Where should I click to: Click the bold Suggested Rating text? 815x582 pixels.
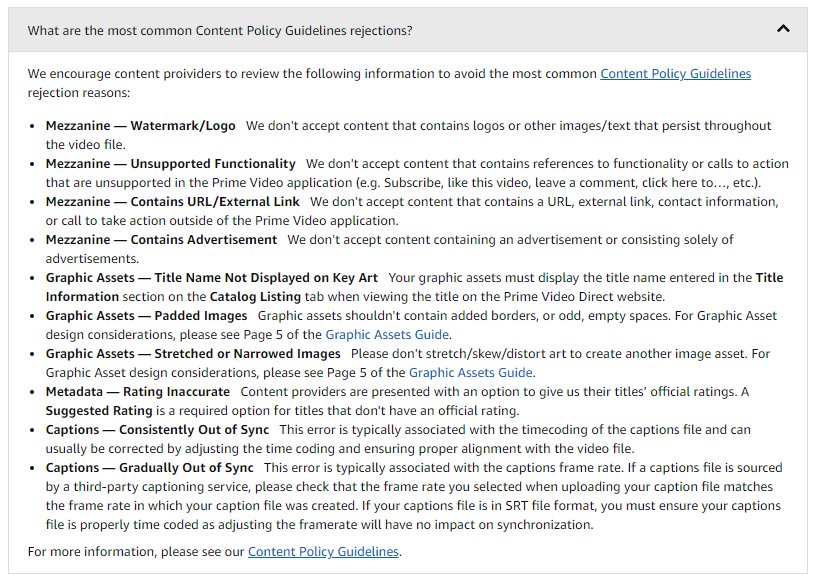point(99,411)
